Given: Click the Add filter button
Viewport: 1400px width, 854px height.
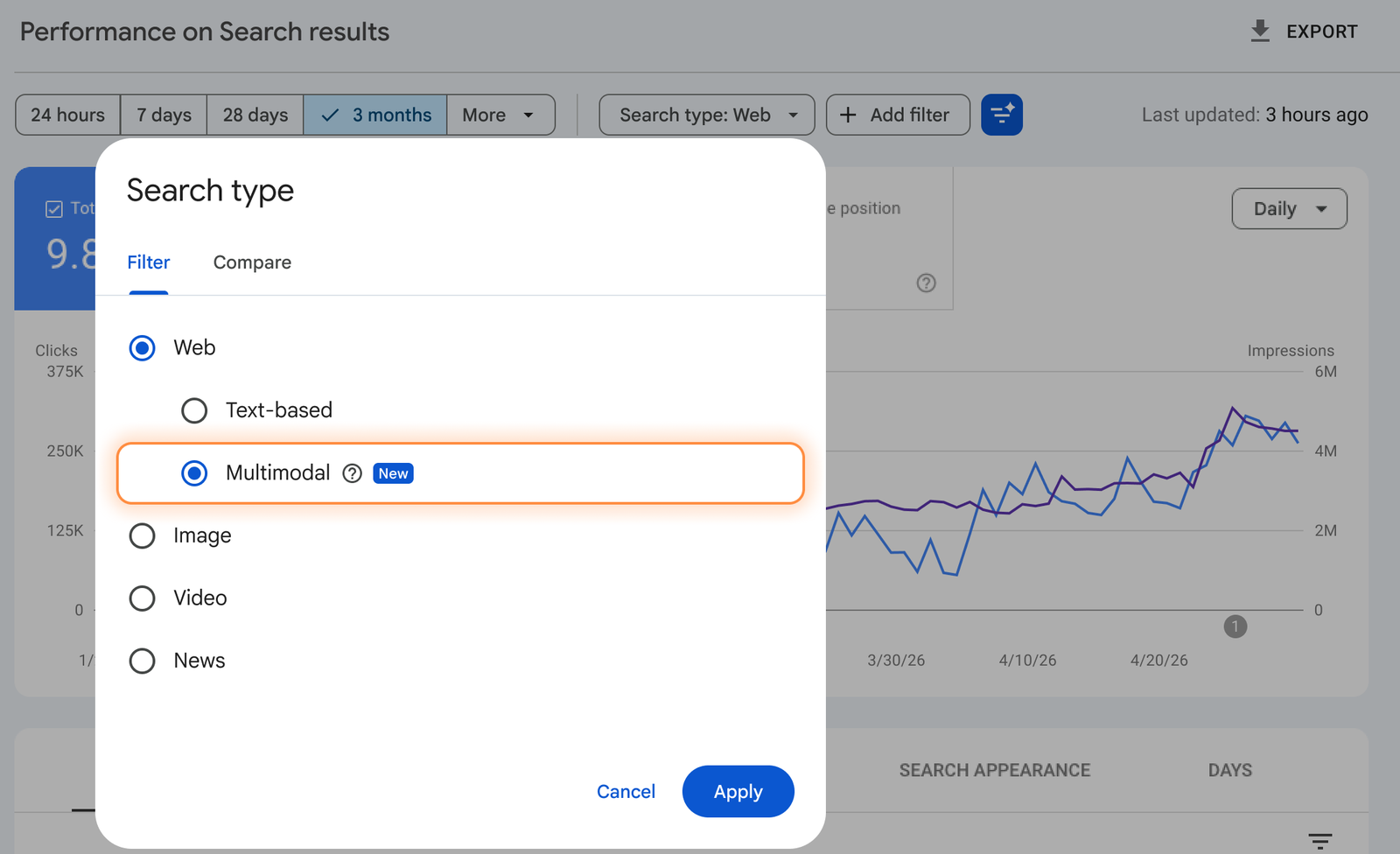Looking at the screenshot, I should click(898, 115).
